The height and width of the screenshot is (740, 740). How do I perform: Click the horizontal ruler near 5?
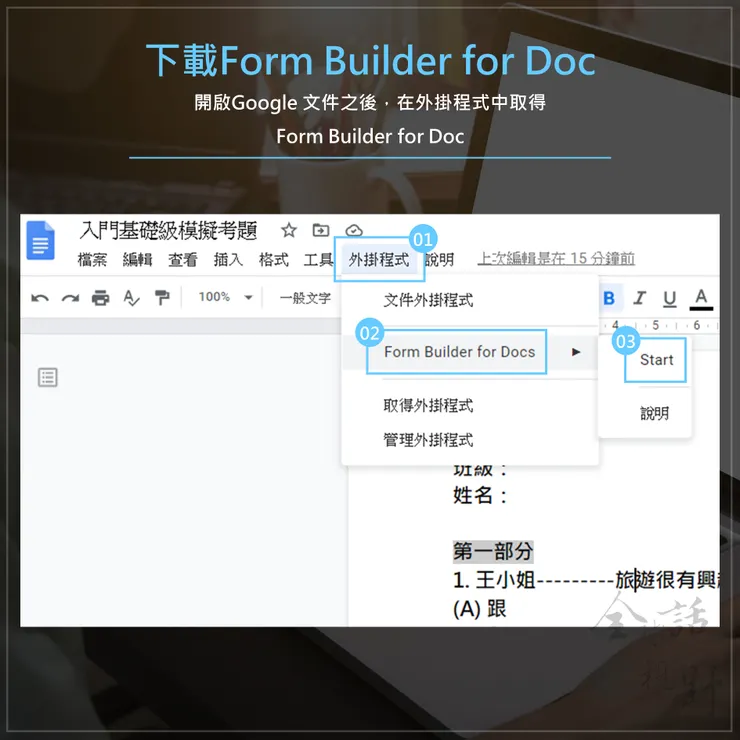(655, 325)
